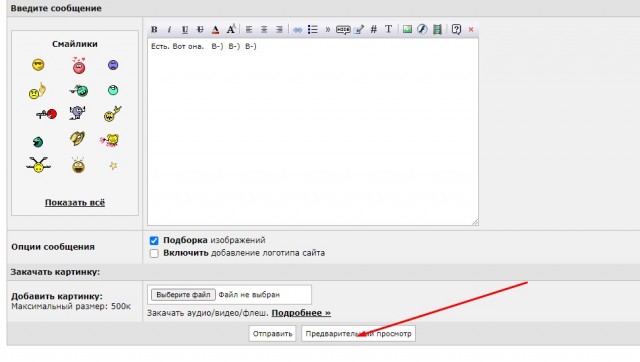Insert a quote with » icon
Screen dimensions: 640x362
[x=327, y=29]
